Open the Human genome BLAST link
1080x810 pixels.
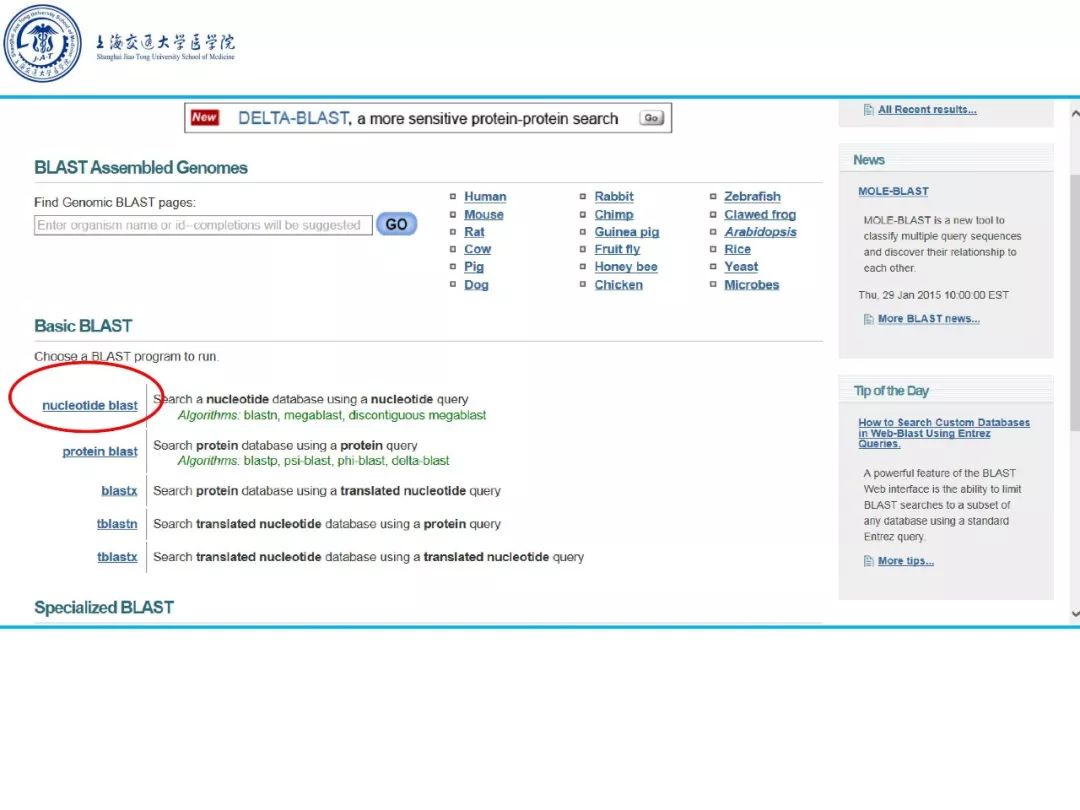pyautogui.click(x=485, y=197)
